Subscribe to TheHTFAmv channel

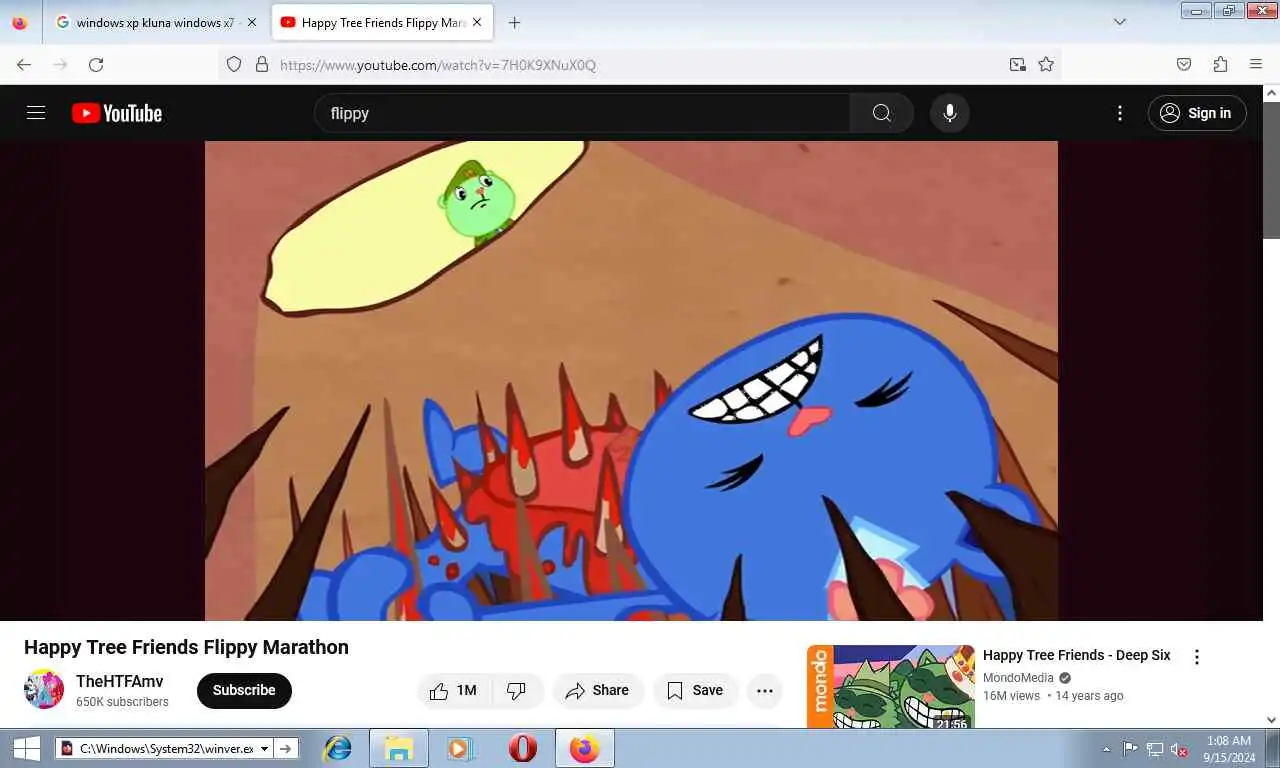[244, 690]
